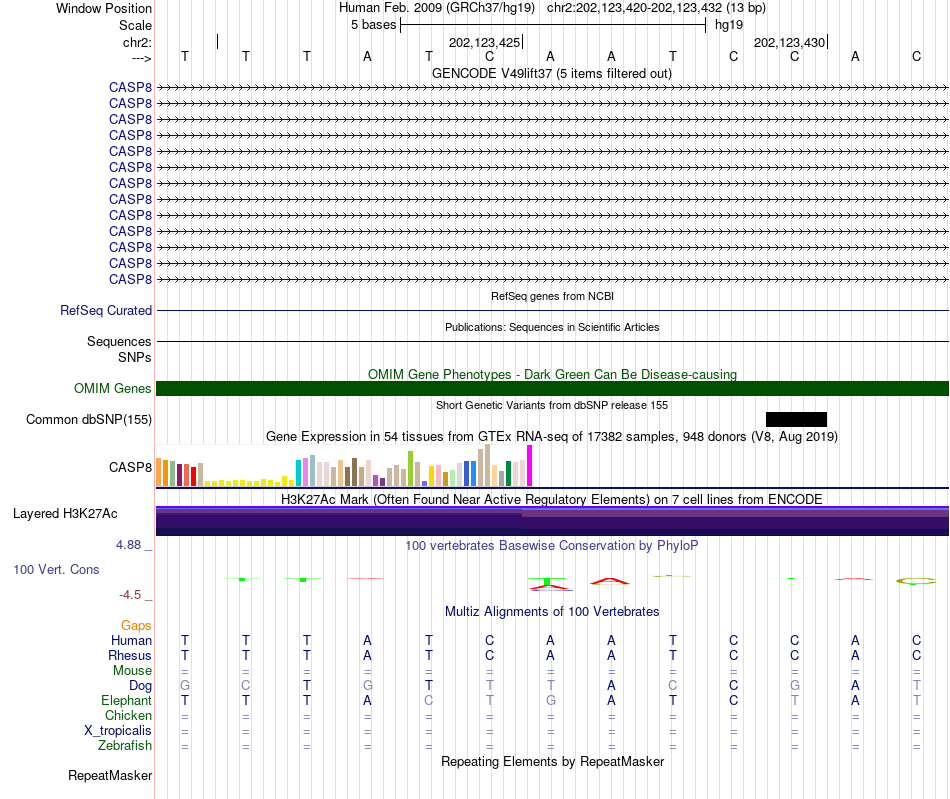
Task: Click the chr2:202,123,420-202,123,432 (13 bp) position text
Action: coord(656,8)
